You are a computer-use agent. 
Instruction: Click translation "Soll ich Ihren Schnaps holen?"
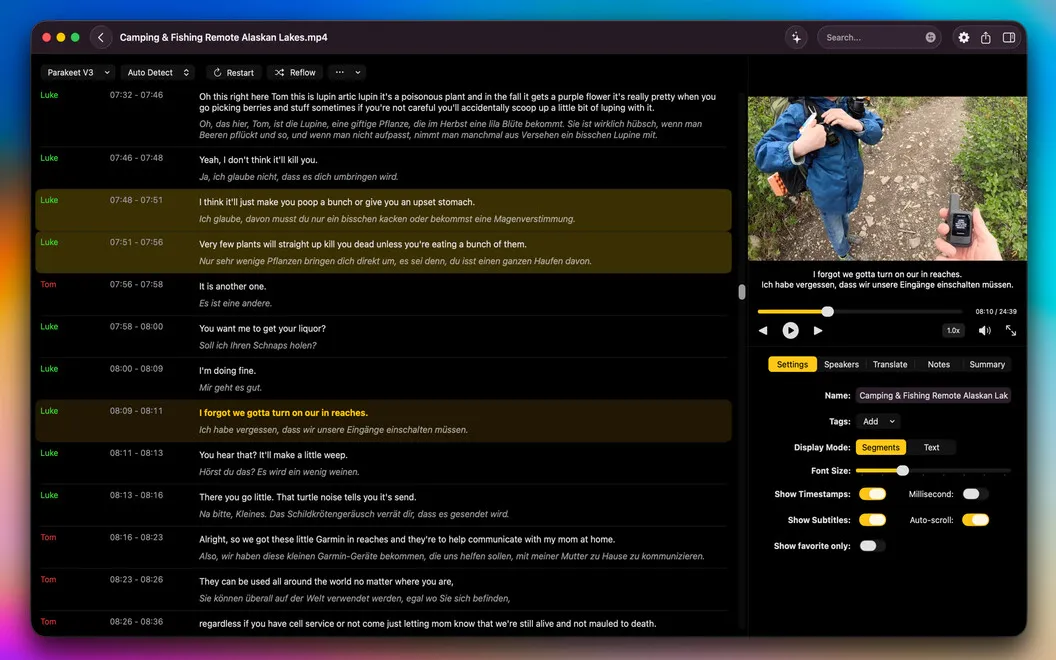pyautogui.click(x=257, y=345)
